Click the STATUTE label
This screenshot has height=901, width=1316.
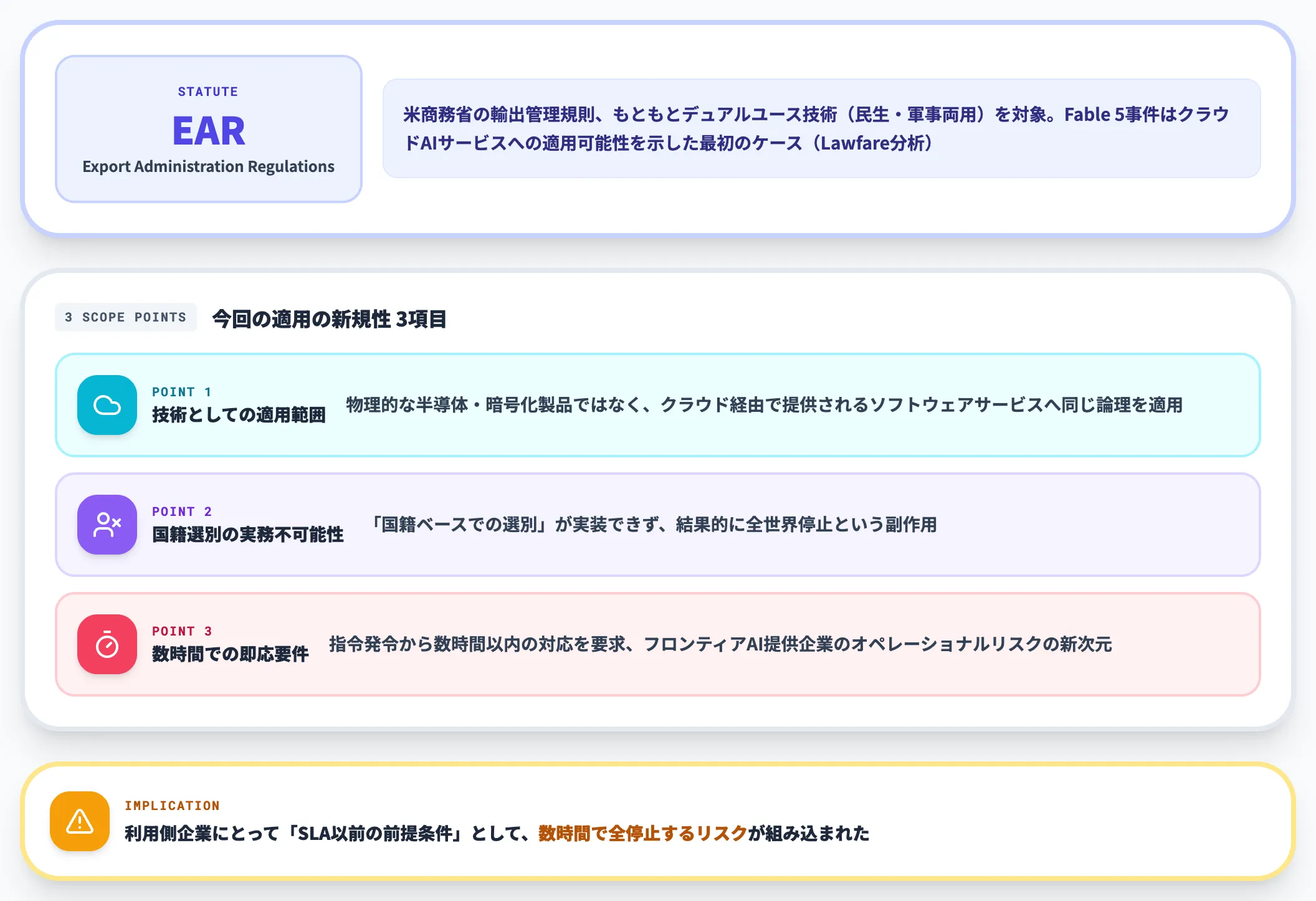point(208,92)
